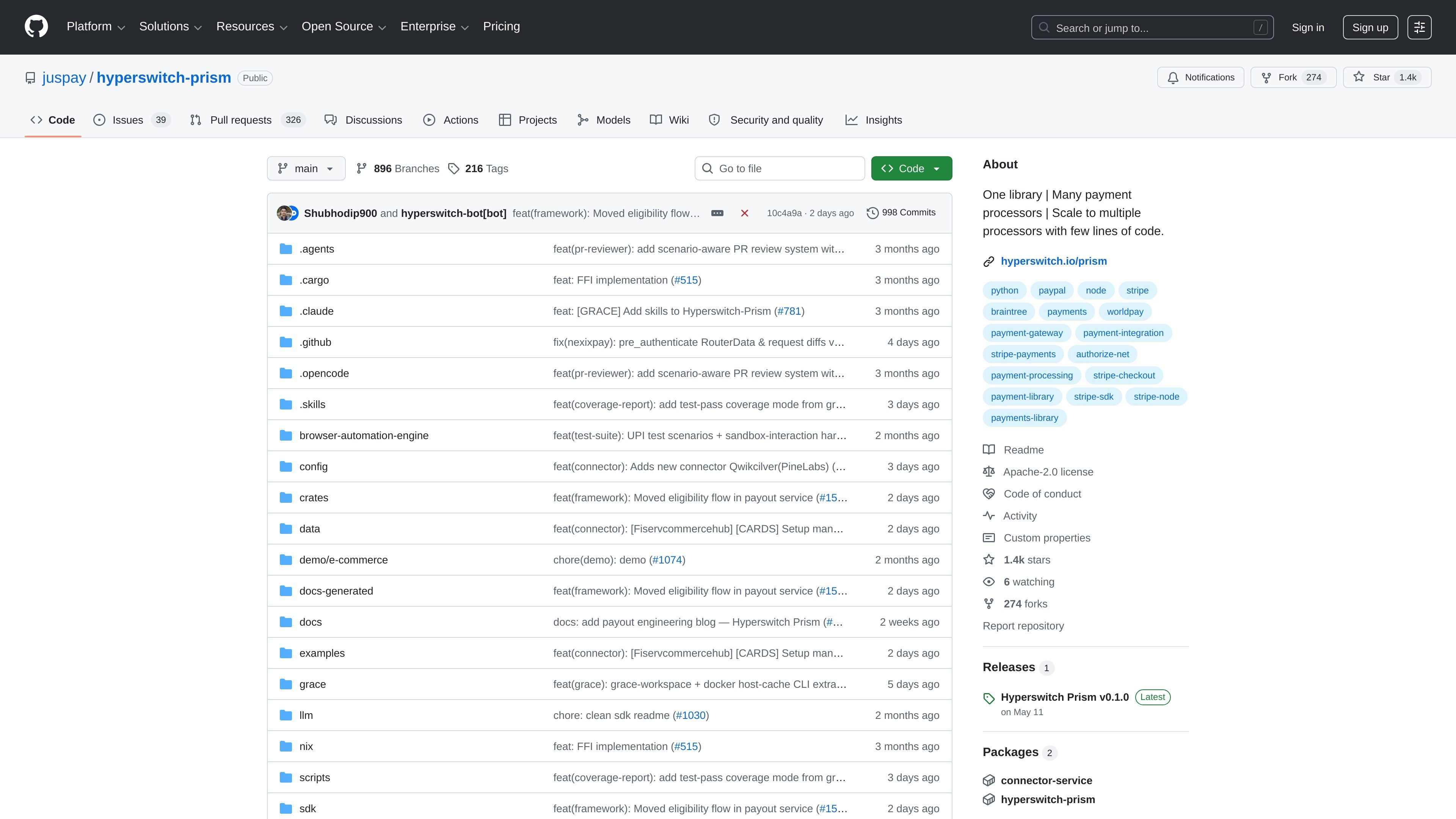Open pull request #781 link

tap(789, 311)
